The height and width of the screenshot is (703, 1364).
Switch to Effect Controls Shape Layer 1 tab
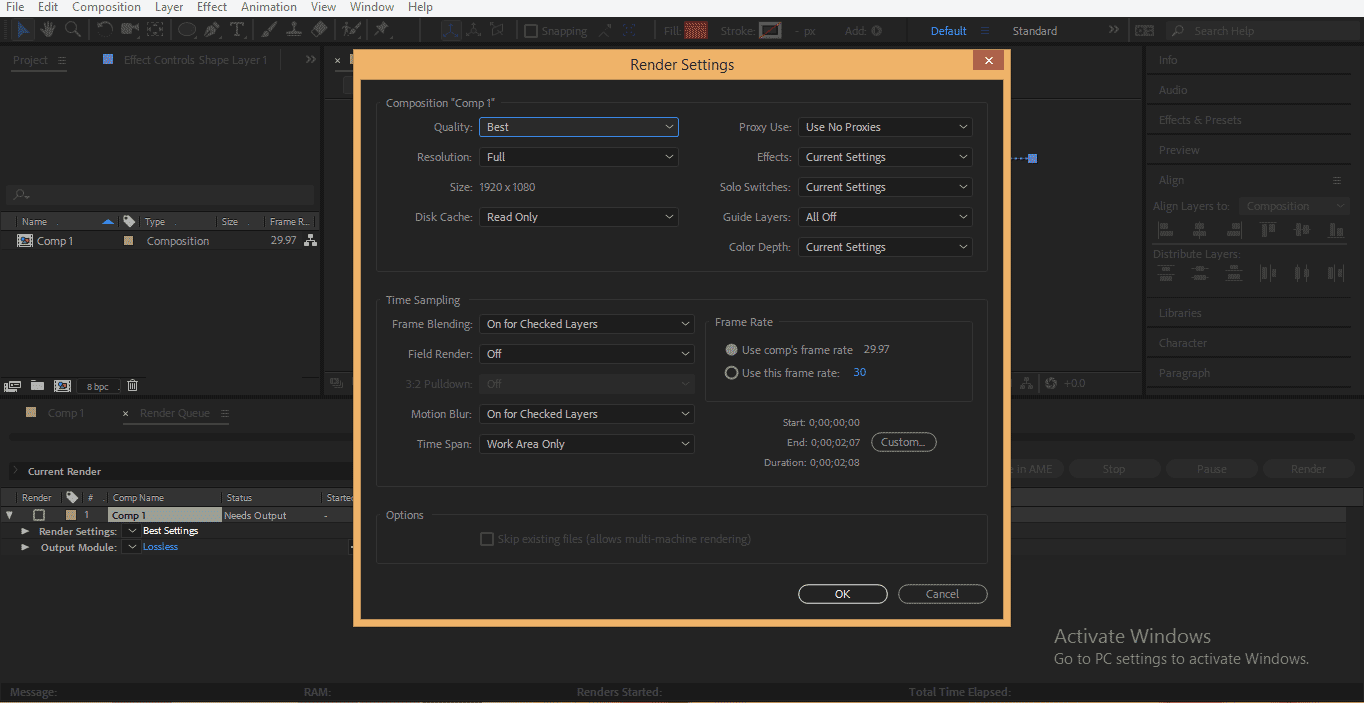tap(195, 60)
